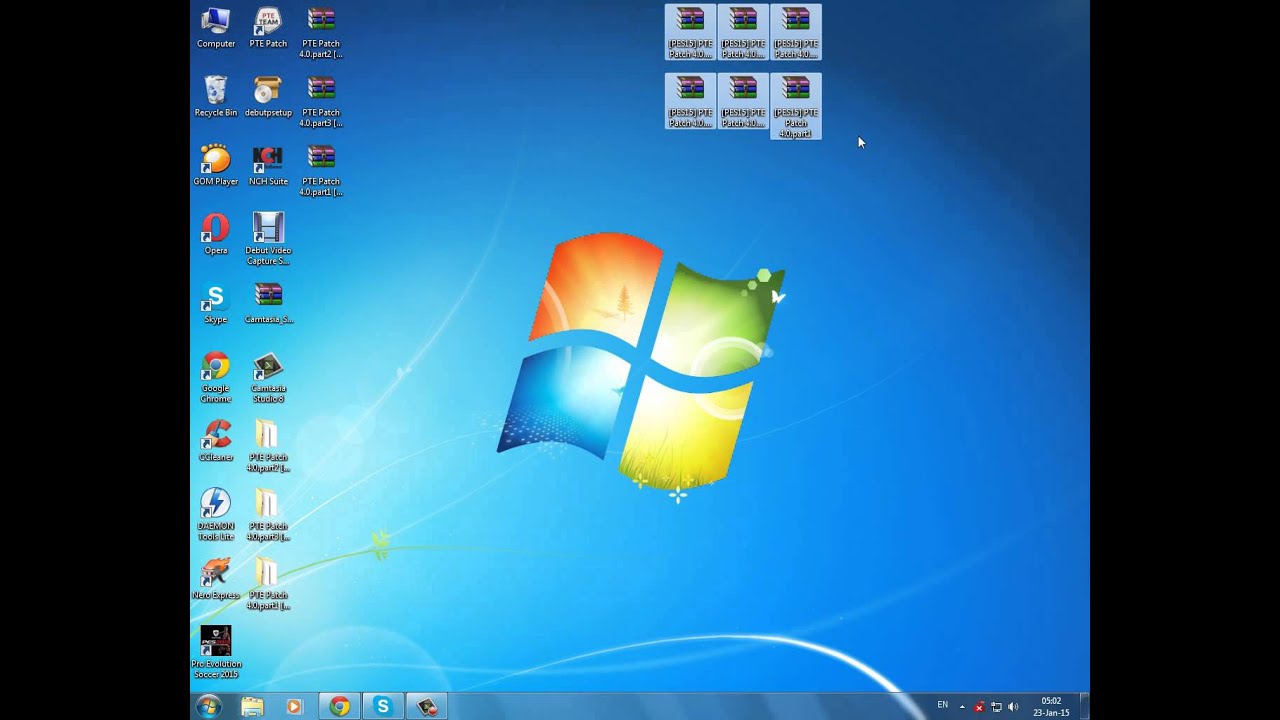
Task: Select the Google Chrome desktop shortcut
Action: pos(216,378)
